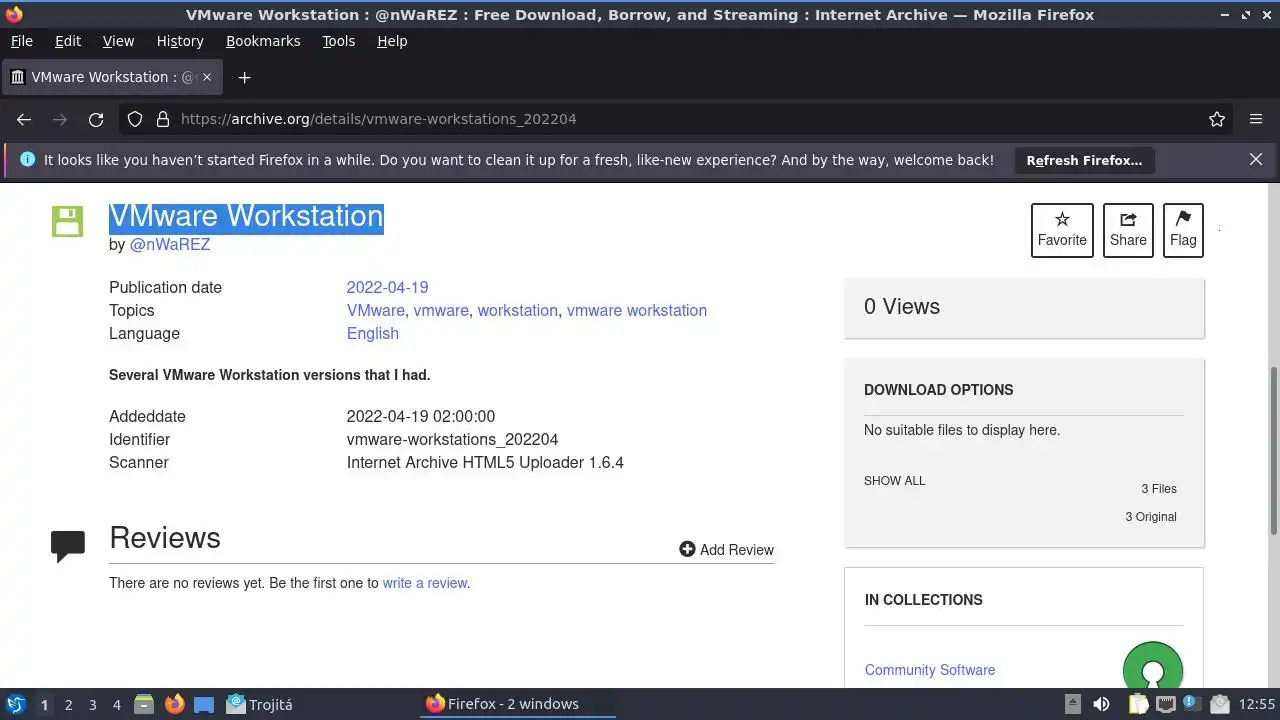This screenshot has width=1280, height=720.
Task: Click the removable media eject tray icon
Action: [x=1072, y=704]
